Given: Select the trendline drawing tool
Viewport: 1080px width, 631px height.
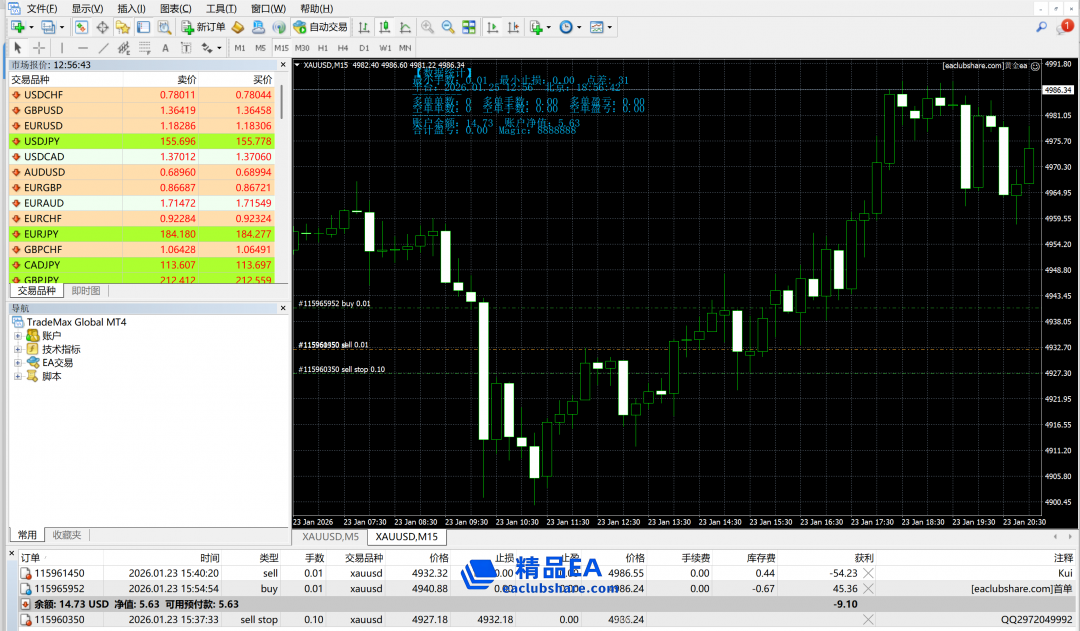Looking at the screenshot, I should [x=103, y=47].
